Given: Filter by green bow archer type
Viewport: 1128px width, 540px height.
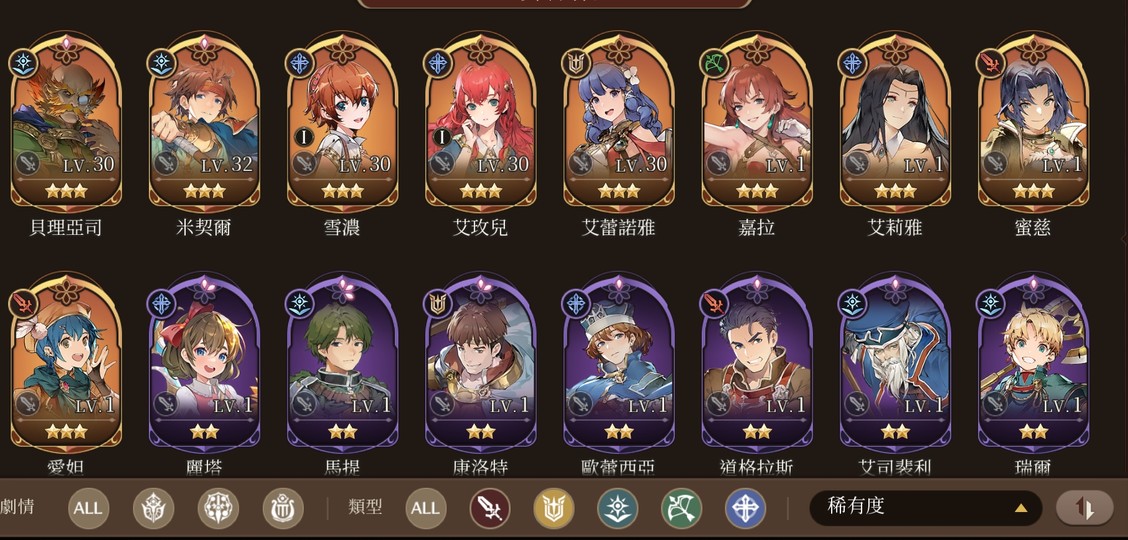Looking at the screenshot, I should point(682,508).
